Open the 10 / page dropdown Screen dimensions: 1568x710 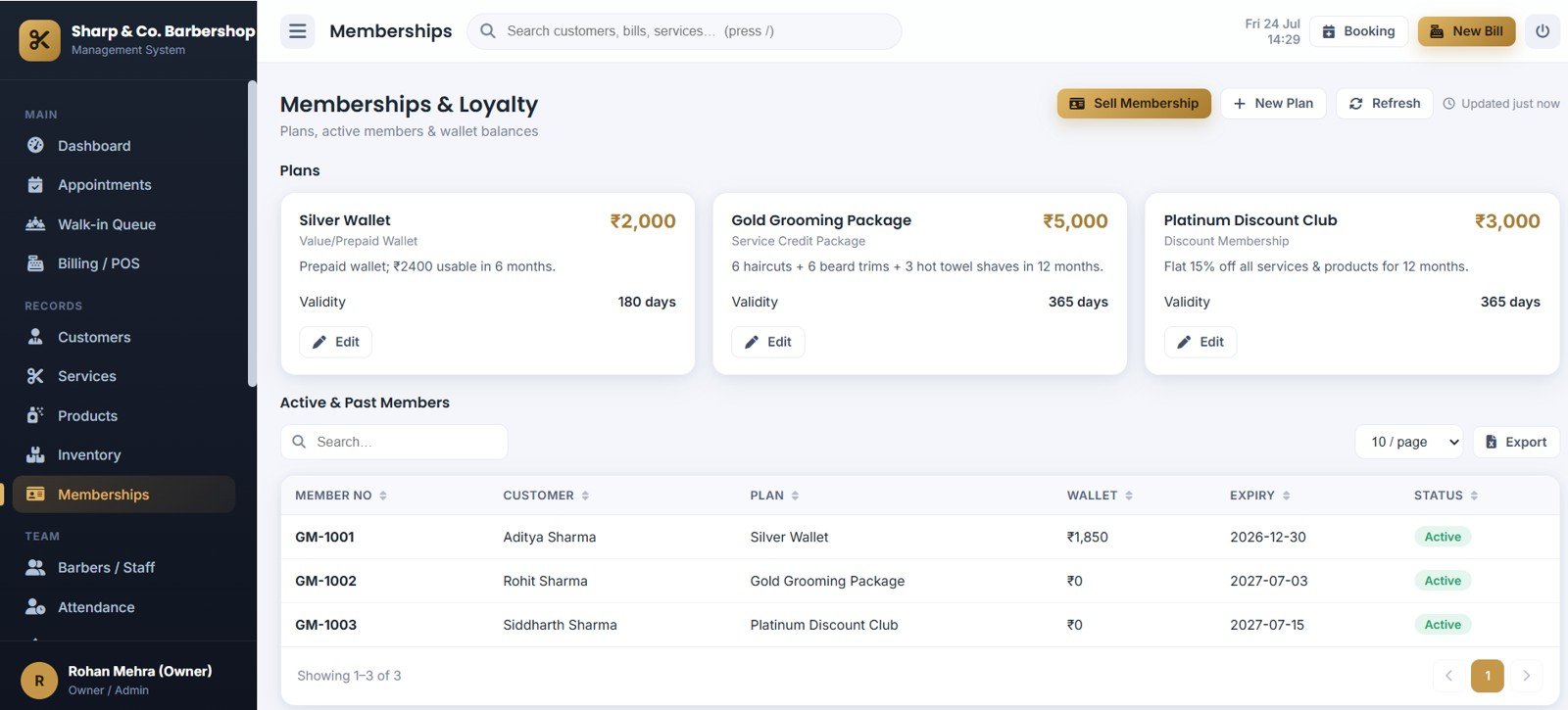(x=1408, y=442)
